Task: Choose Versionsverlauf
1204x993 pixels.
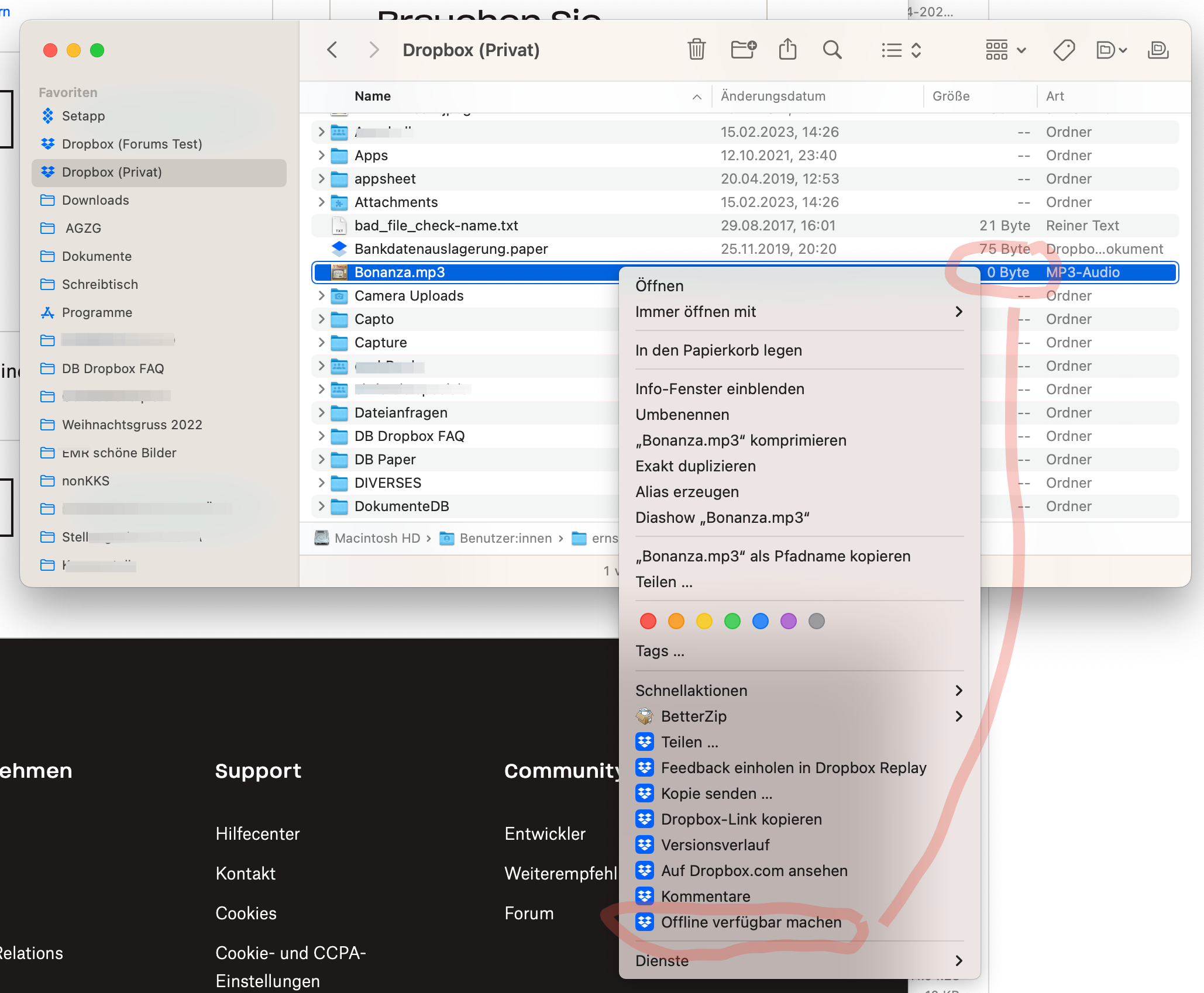Action: click(799, 845)
